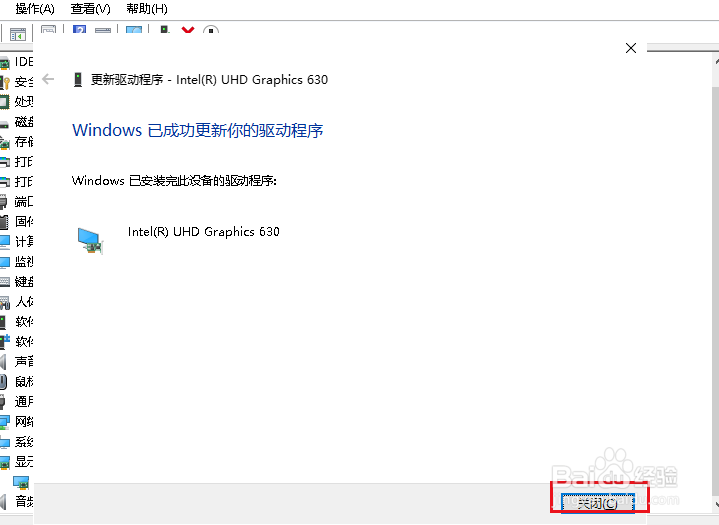Click the circular disable device toolbar icon
This screenshot has height=525, width=719.
(x=211, y=30)
